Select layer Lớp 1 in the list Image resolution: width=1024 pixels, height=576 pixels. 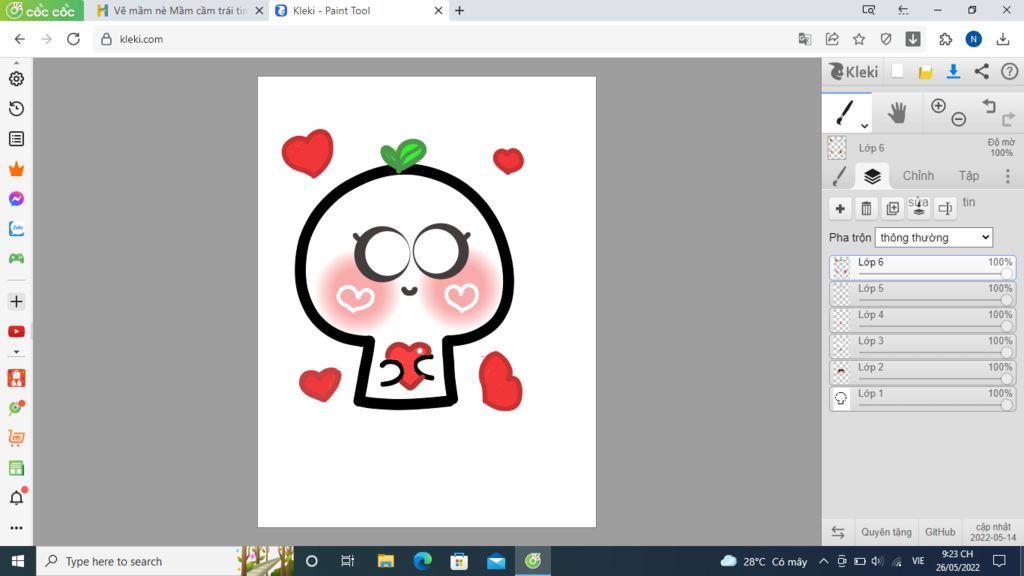[922, 398]
